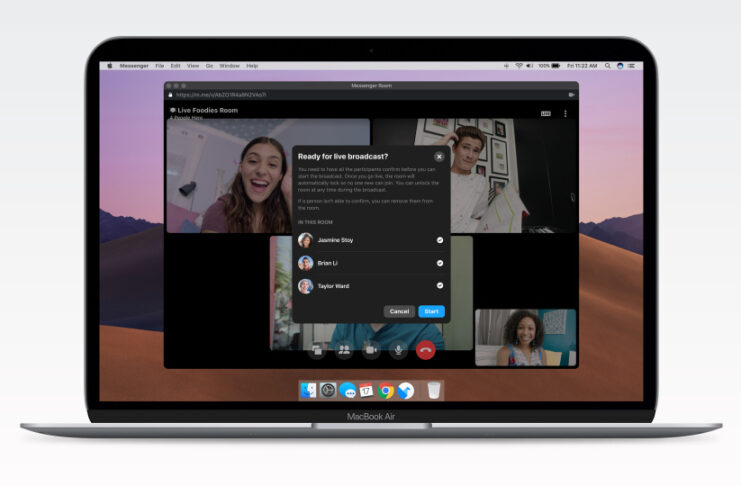This screenshot has width=741, height=486.
Task: Open the View menu
Action: coord(193,66)
